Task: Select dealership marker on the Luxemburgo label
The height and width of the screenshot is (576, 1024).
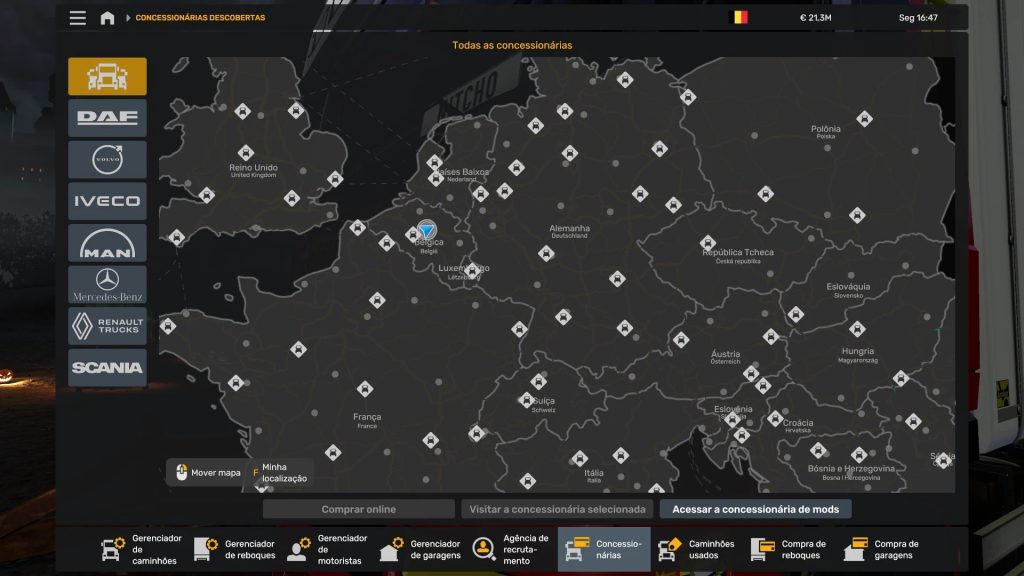Action: (472, 270)
